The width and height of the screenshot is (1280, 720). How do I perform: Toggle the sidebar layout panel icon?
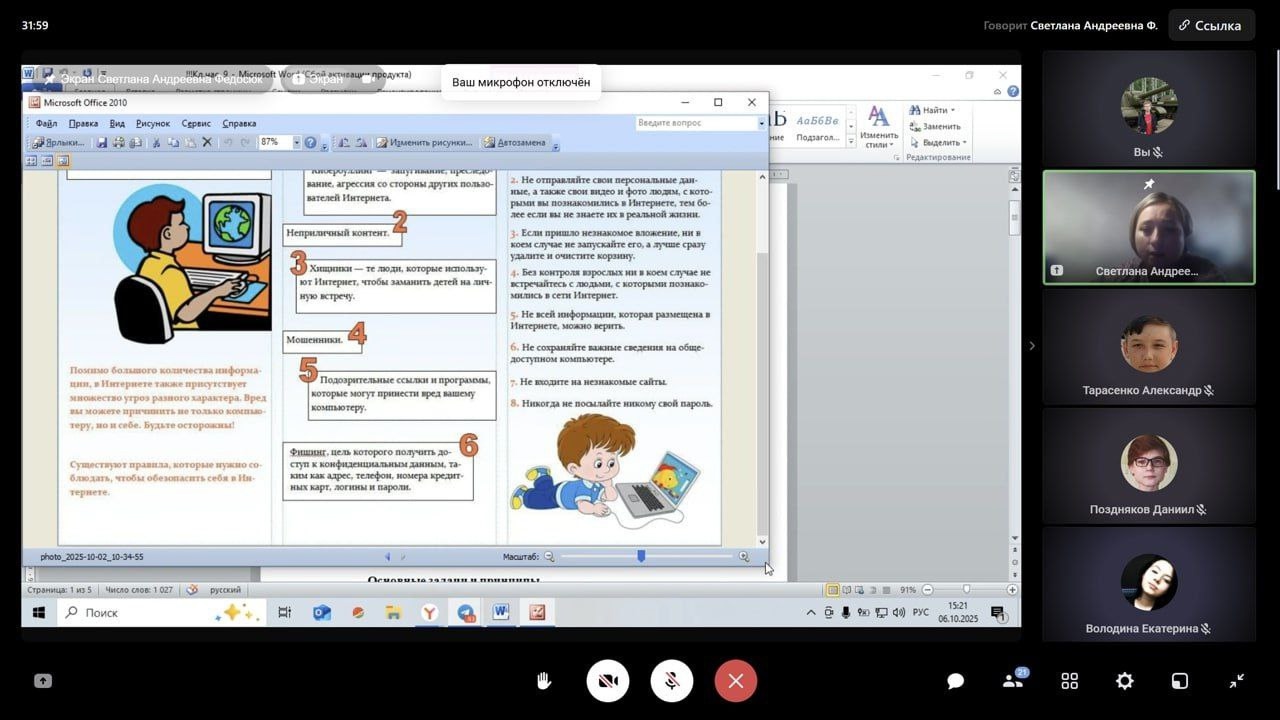pos(1180,681)
